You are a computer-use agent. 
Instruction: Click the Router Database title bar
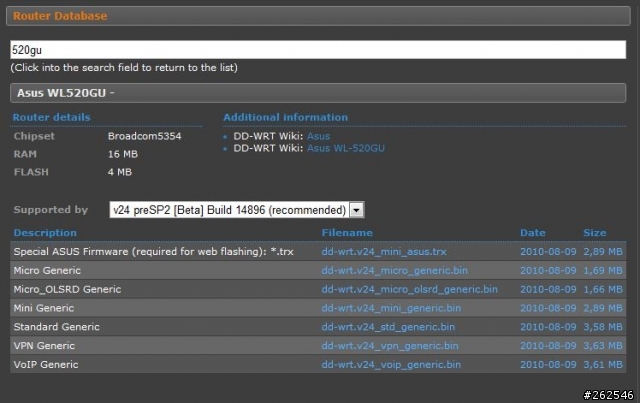tap(318, 16)
